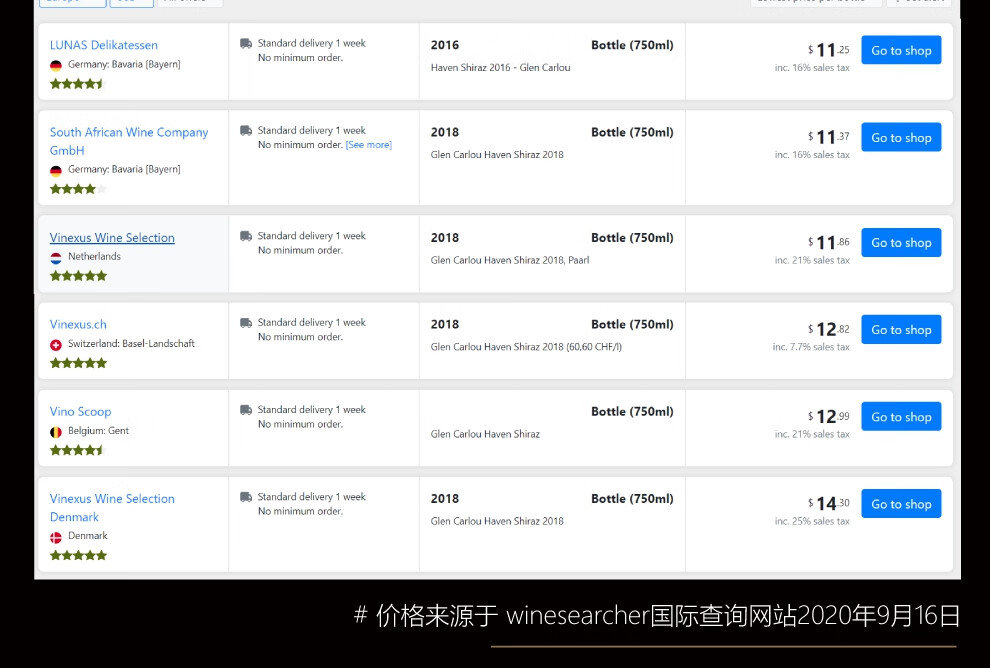Viewport: 990px width, 668px height.
Task: Open South African Wine Company GmbH link
Action: (x=129, y=141)
